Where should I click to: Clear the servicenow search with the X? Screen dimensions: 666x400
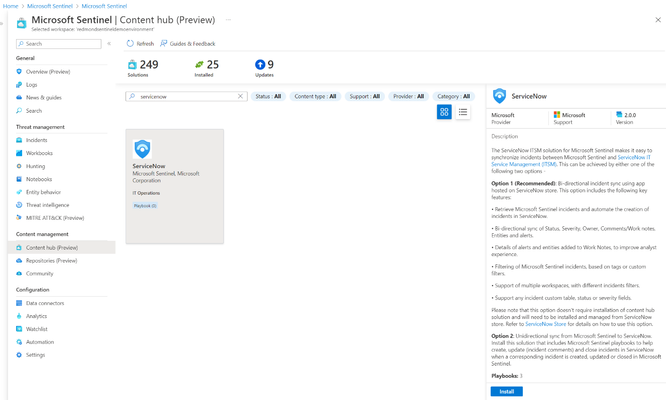[240, 96]
